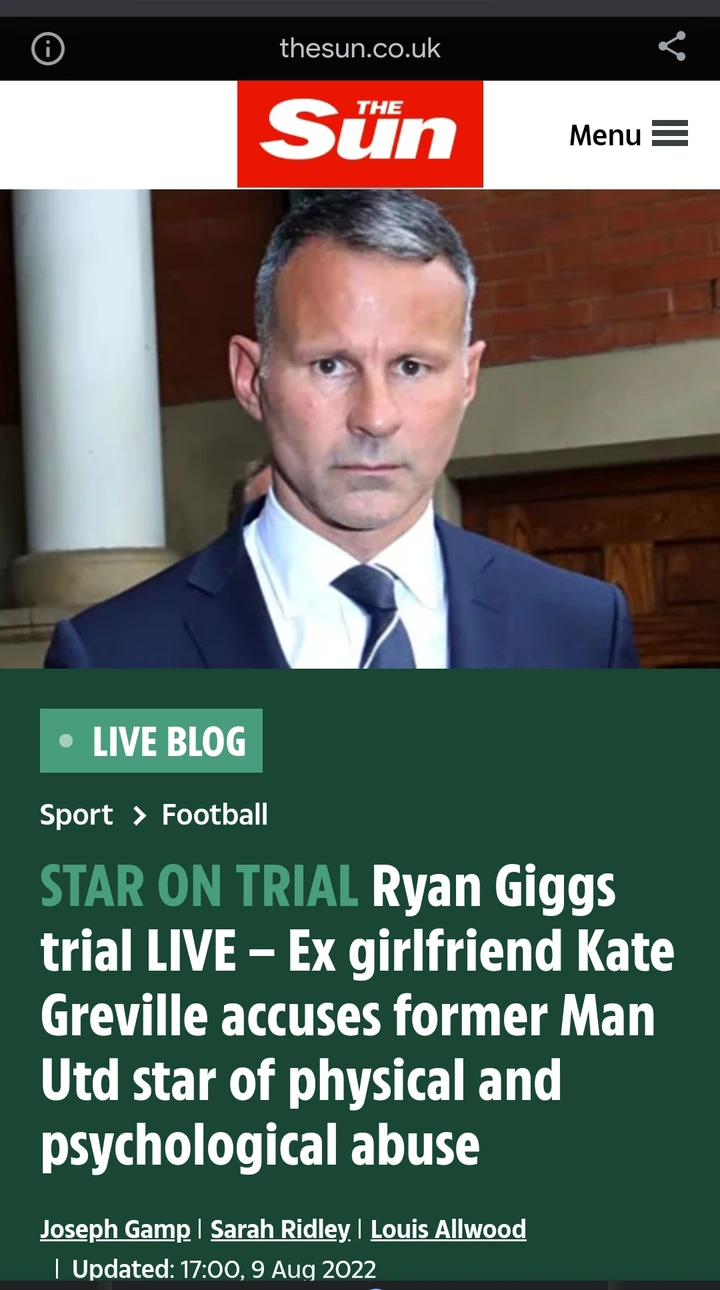The image size is (720, 1290).
Task: Open the hero photo of man in suit
Action: coord(360,428)
